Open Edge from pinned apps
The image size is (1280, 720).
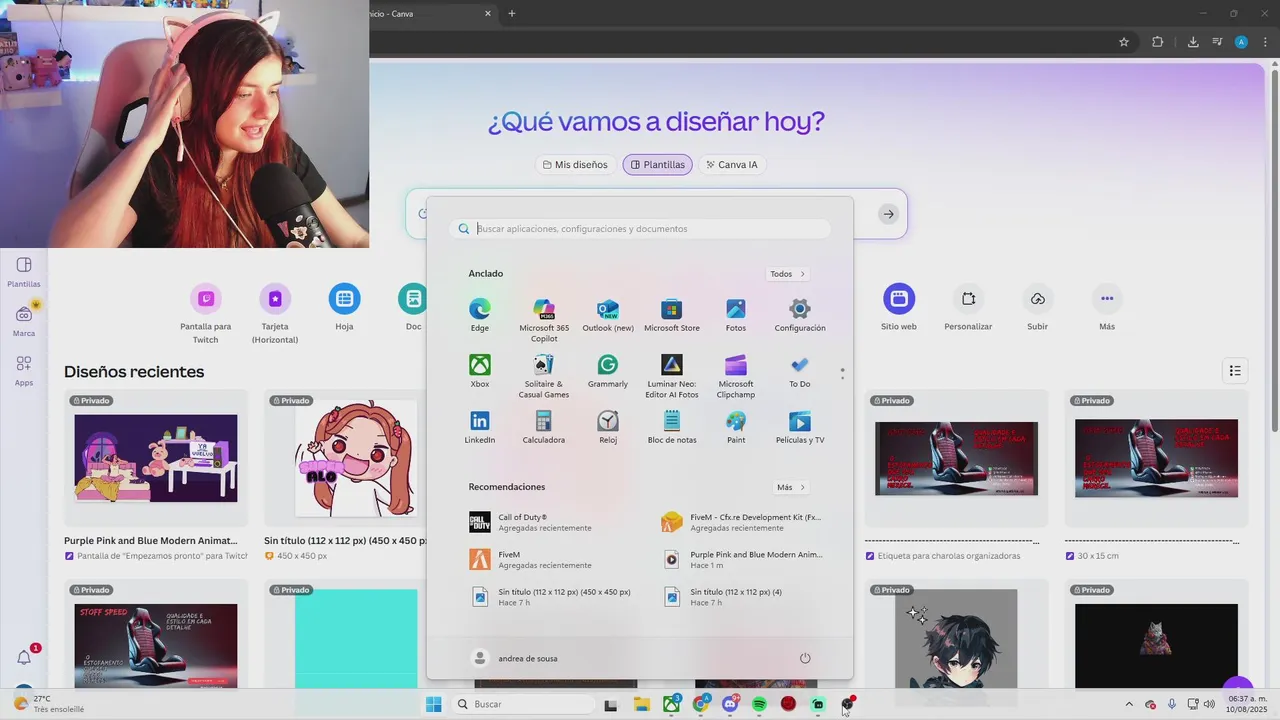[x=480, y=314]
